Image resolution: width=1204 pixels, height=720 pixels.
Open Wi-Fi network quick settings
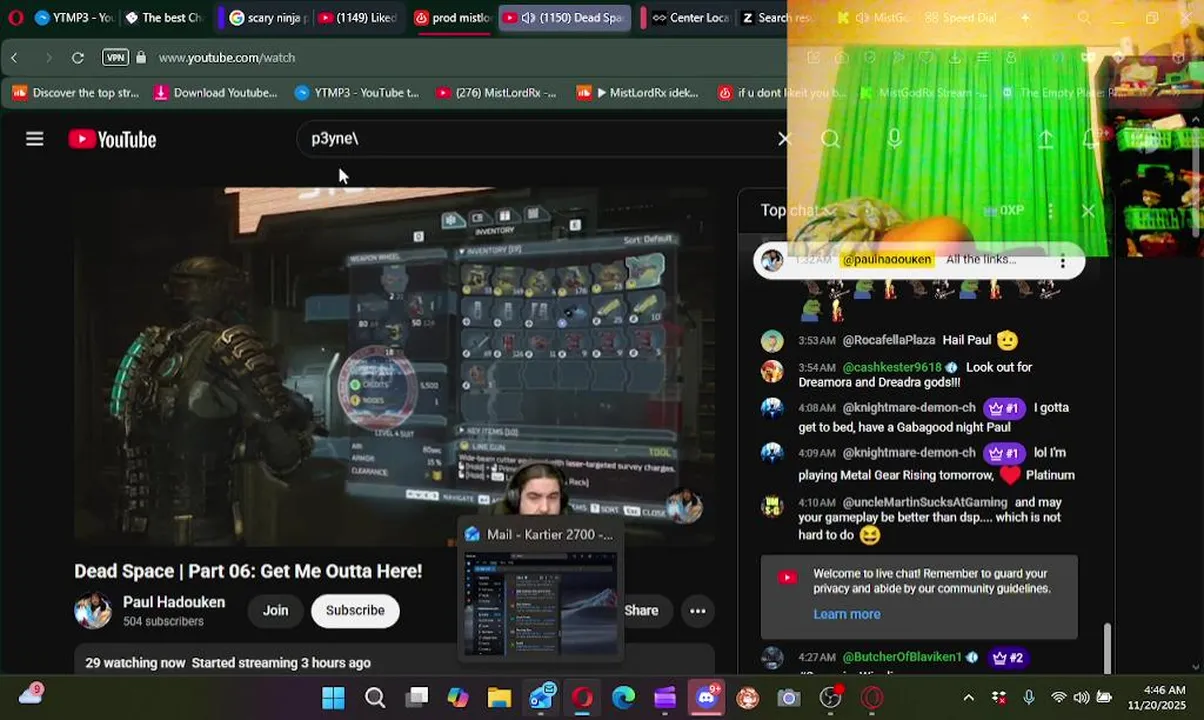(1058, 697)
